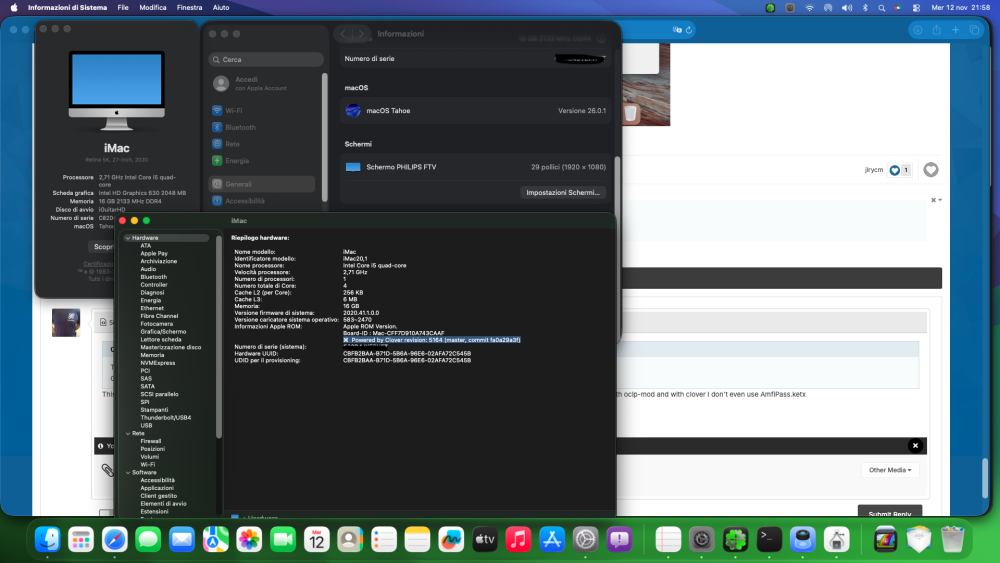Open Contacts app in Dock
This screenshot has width=1000, height=563.
tap(349, 539)
